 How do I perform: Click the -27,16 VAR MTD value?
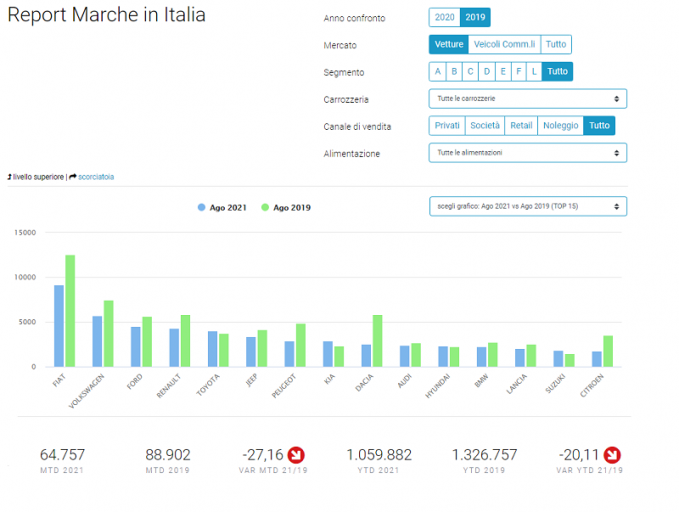tap(262, 455)
